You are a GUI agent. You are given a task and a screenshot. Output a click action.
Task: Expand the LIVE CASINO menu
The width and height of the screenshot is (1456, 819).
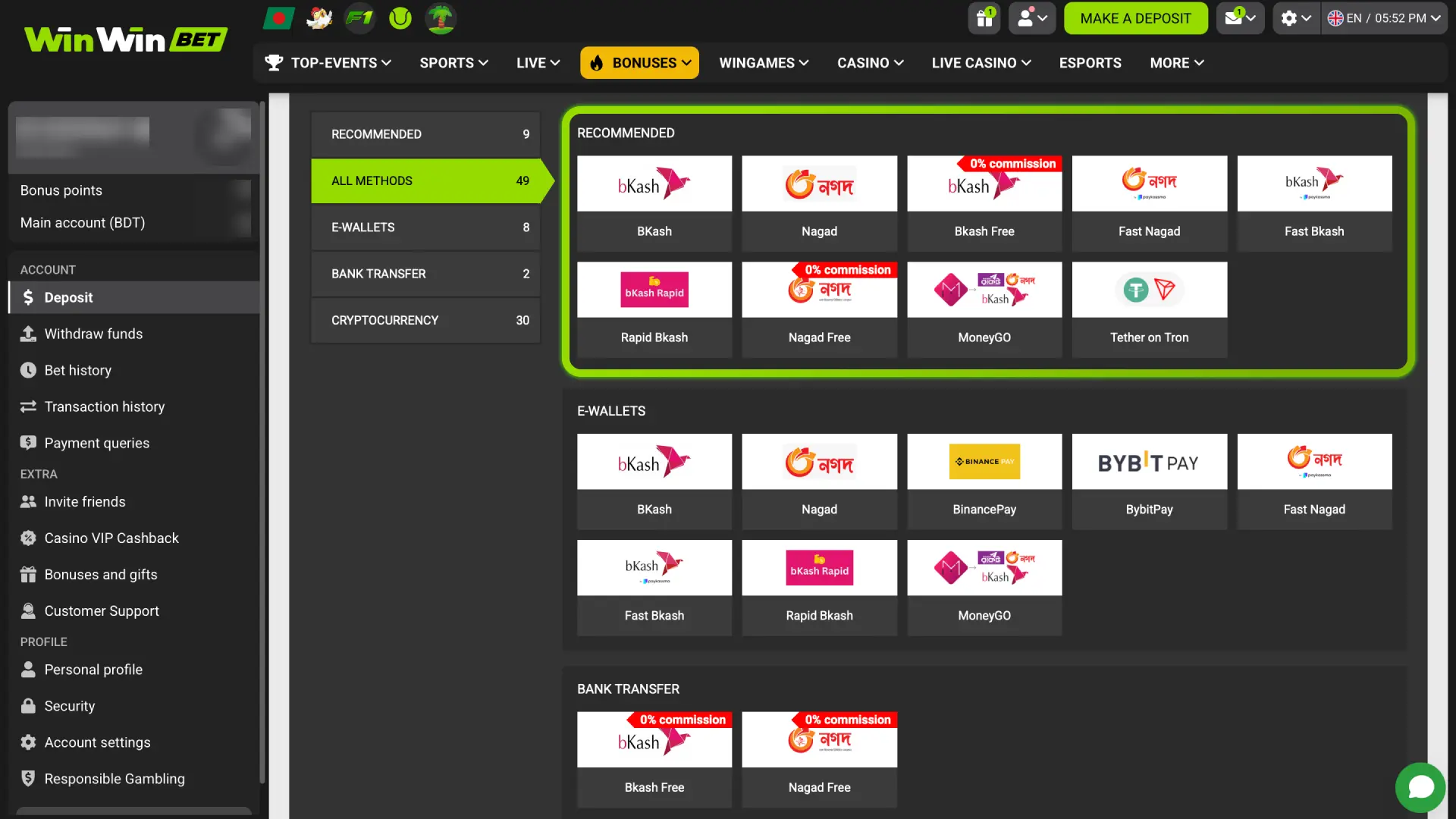click(981, 63)
